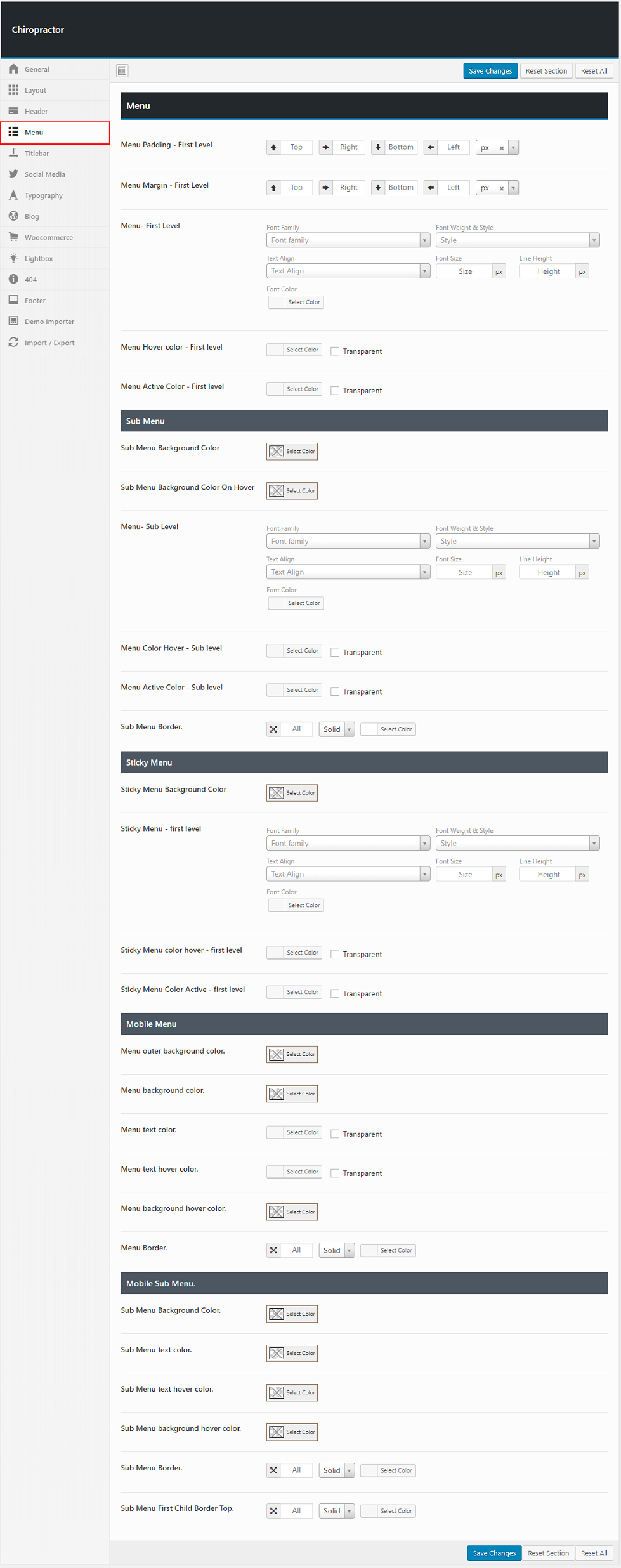The image size is (621, 1568).
Task: Enable Transparent for Menu Hover color First level
Action: (x=335, y=351)
